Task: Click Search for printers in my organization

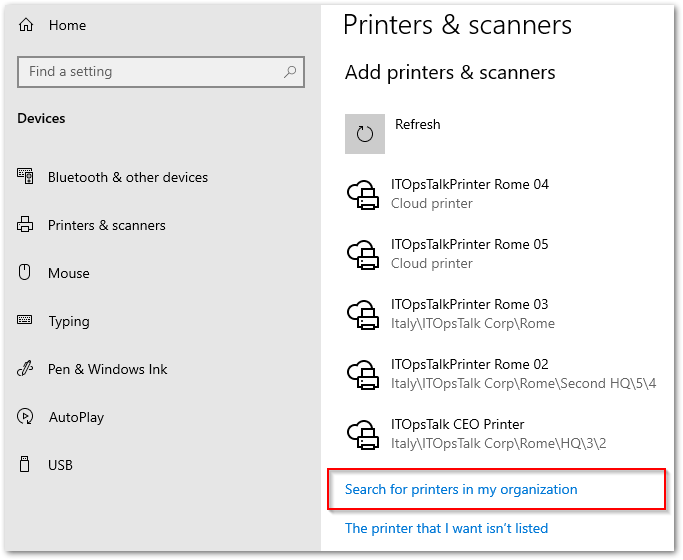Action: coord(461,489)
